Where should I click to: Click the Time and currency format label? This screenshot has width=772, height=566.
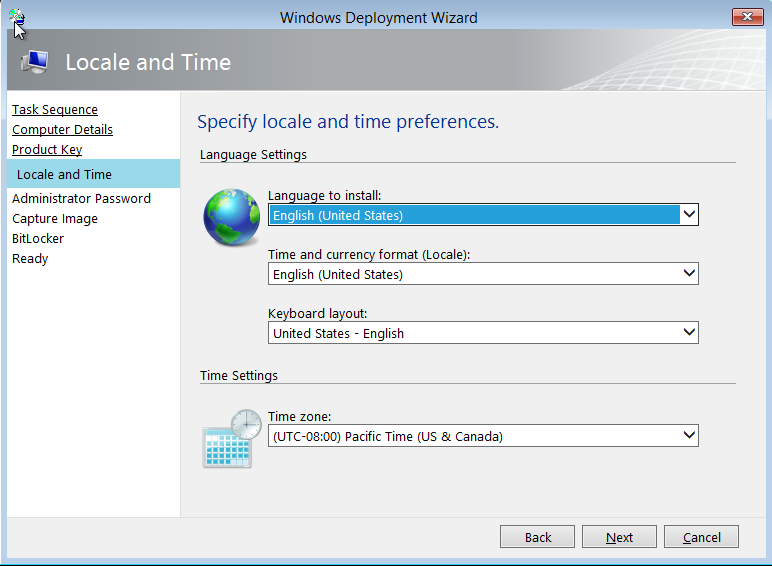point(369,254)
